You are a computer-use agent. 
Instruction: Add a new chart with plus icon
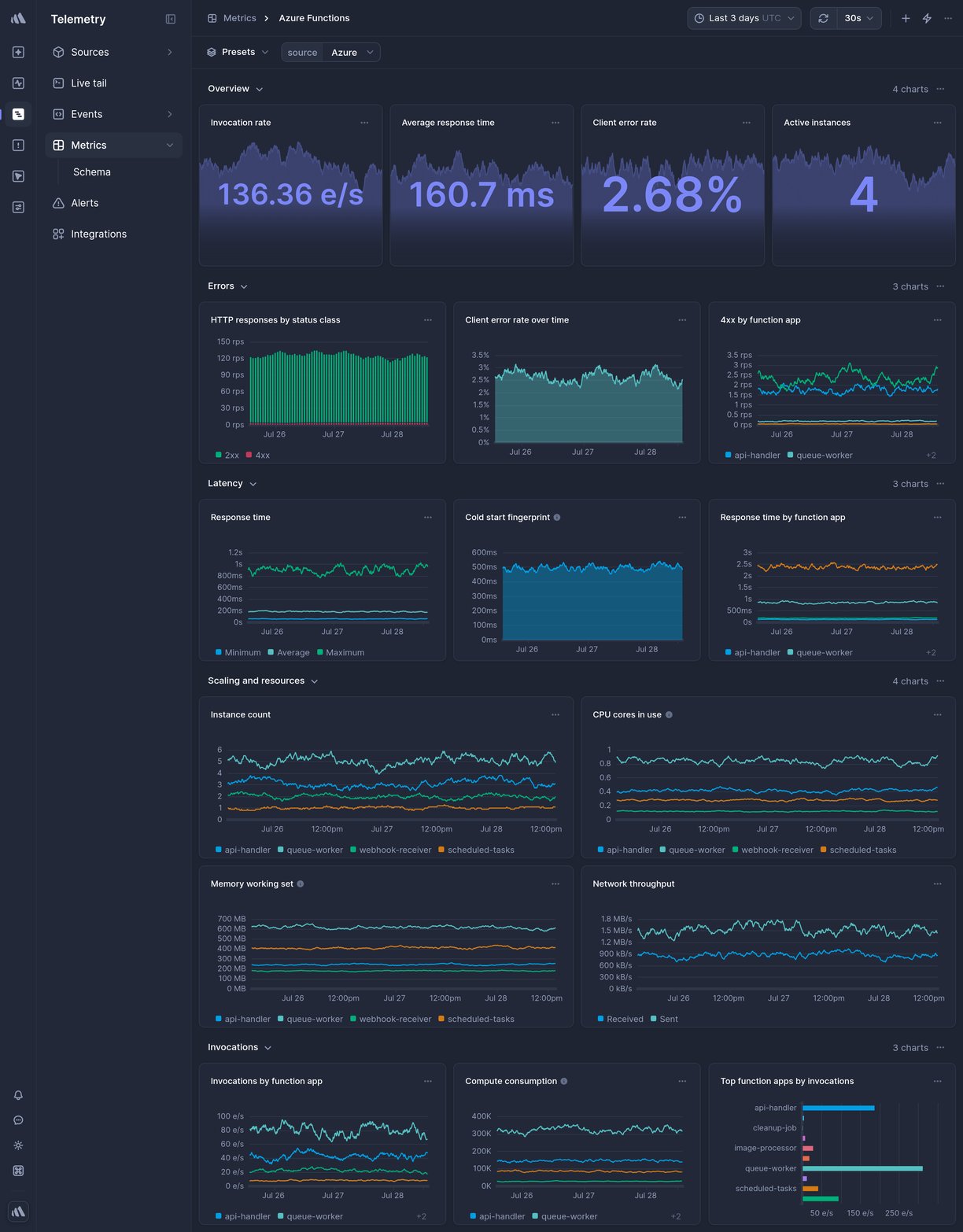coord(906,18)
